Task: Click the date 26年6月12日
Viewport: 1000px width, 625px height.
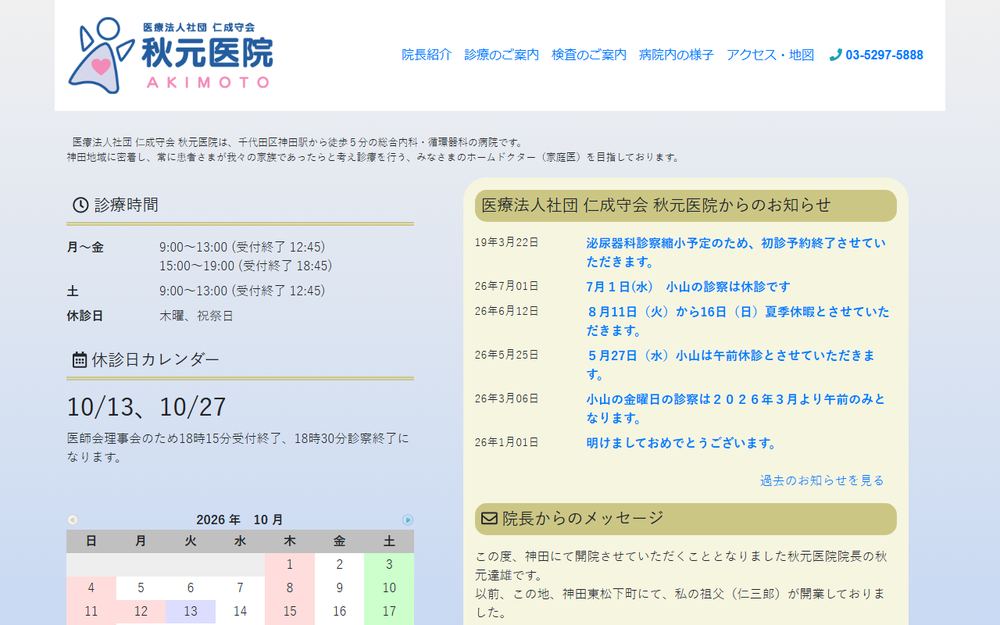Action: pyautogui.click(x=506, y=311)
